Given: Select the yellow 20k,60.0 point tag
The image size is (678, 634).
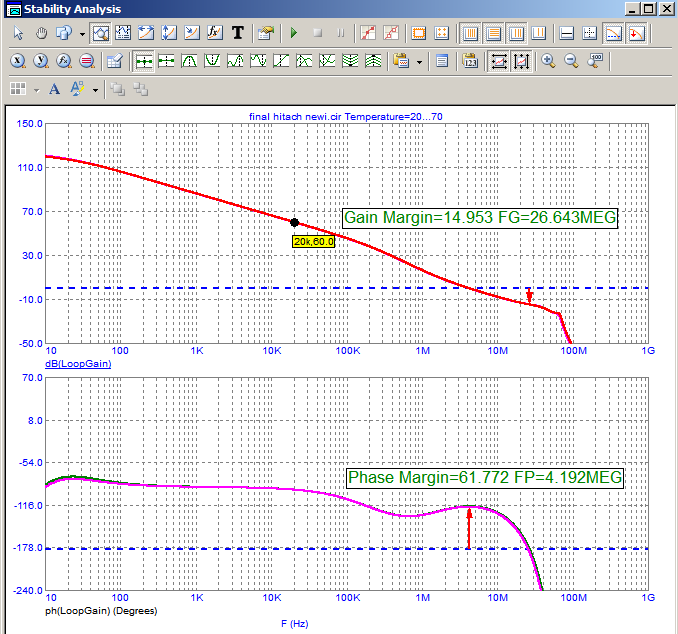Looking at the screenshot, I should click(x=313, y=241).
